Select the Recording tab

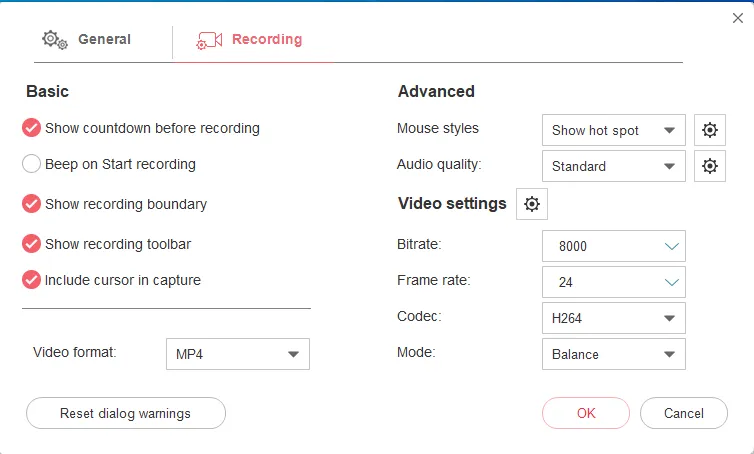tap(250, 40)
